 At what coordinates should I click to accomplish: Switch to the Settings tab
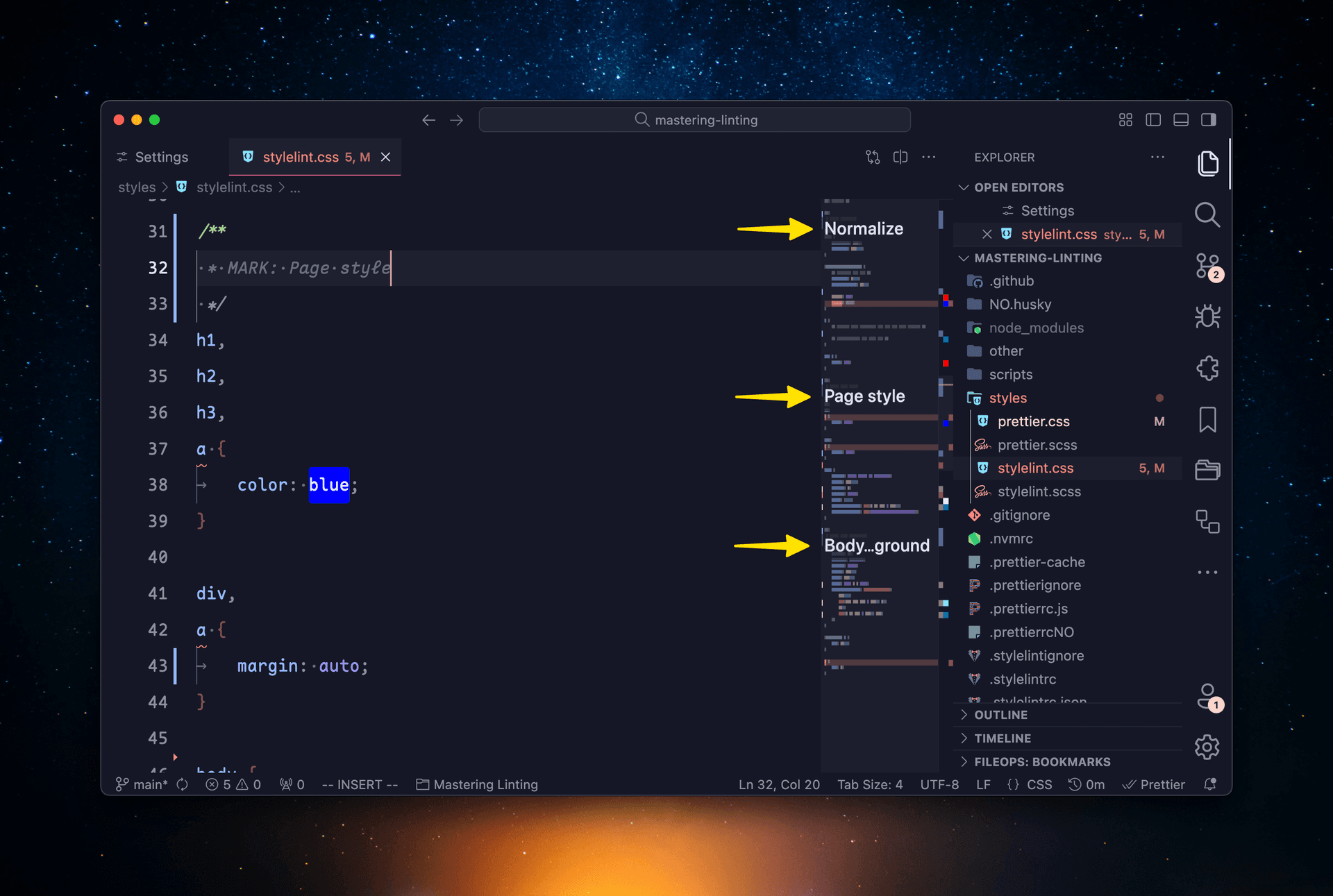point(160,157)
